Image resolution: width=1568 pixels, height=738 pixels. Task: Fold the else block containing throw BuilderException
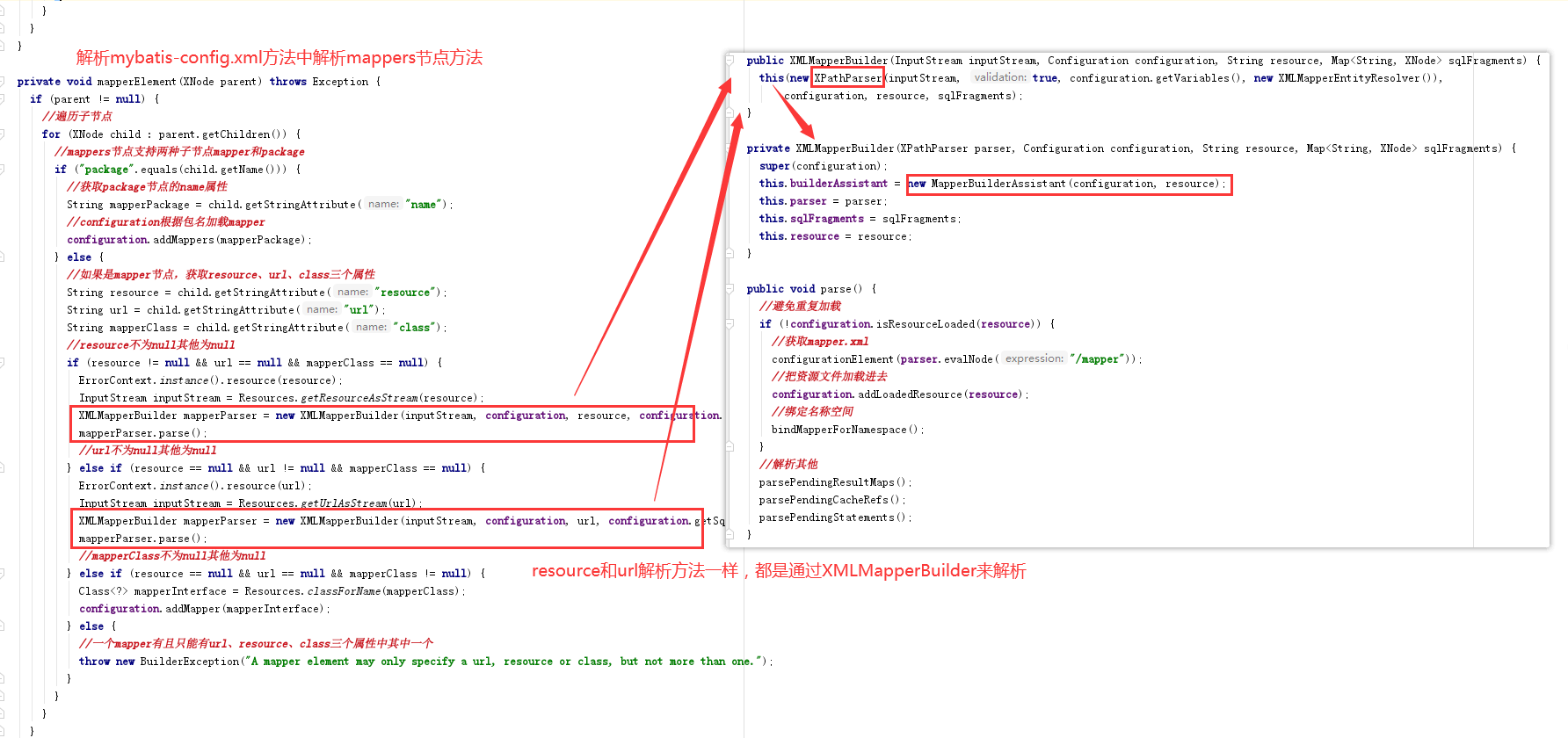[3, 626]
